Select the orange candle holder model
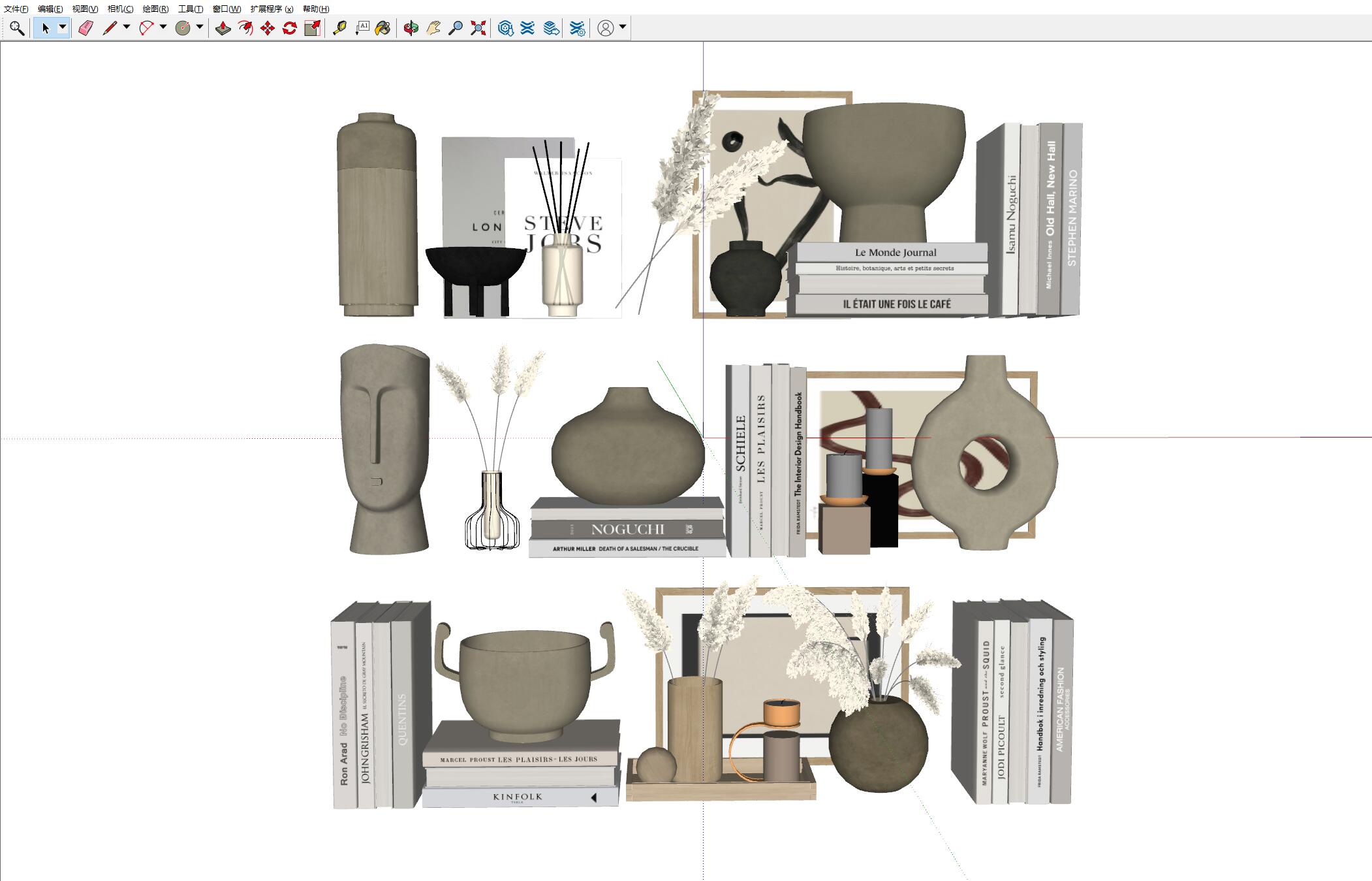The image size is (1372, 881). 765,740
